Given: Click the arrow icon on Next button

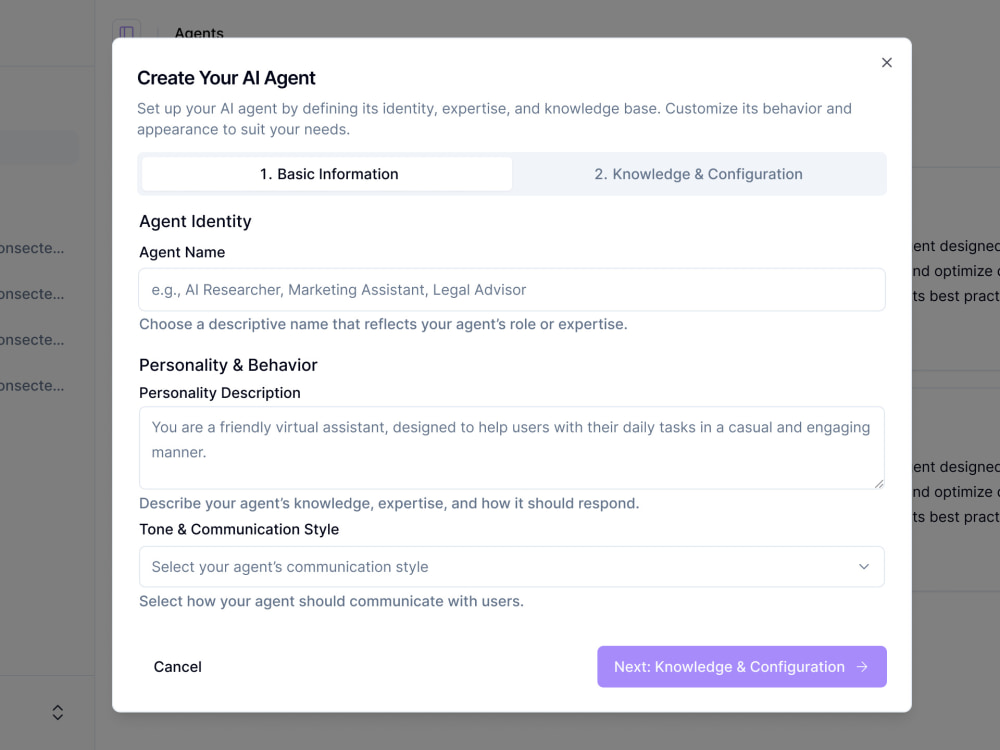Looking at the screenshot, I should pyautogui.click(x=862, y=666).
